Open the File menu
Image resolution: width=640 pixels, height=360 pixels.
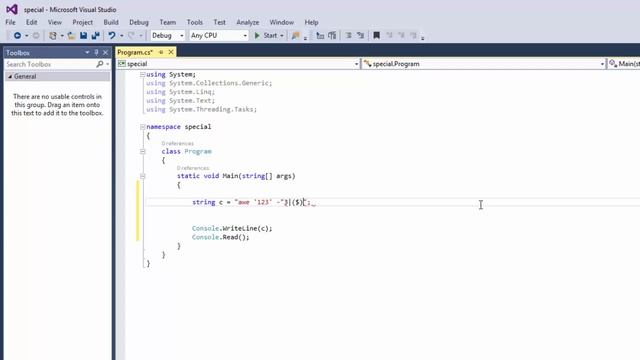pos(10,22)
